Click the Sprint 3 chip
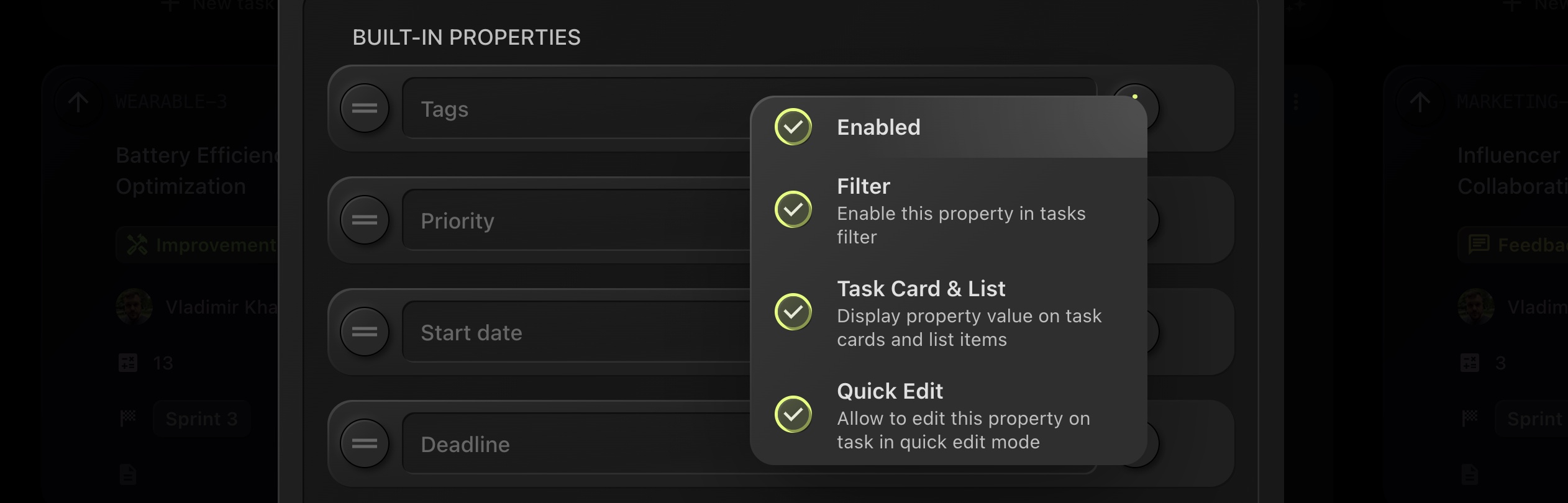The image size is (1568, 503). coord(202,419)
